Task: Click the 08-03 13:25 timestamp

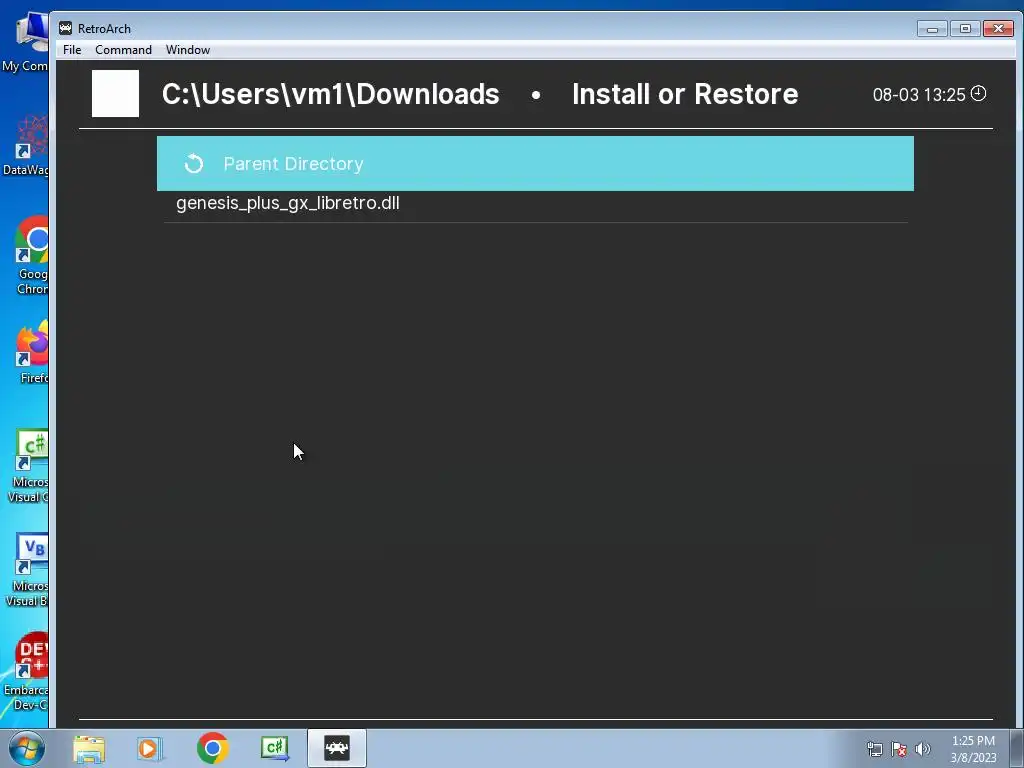Action: [x=919, y=95]
